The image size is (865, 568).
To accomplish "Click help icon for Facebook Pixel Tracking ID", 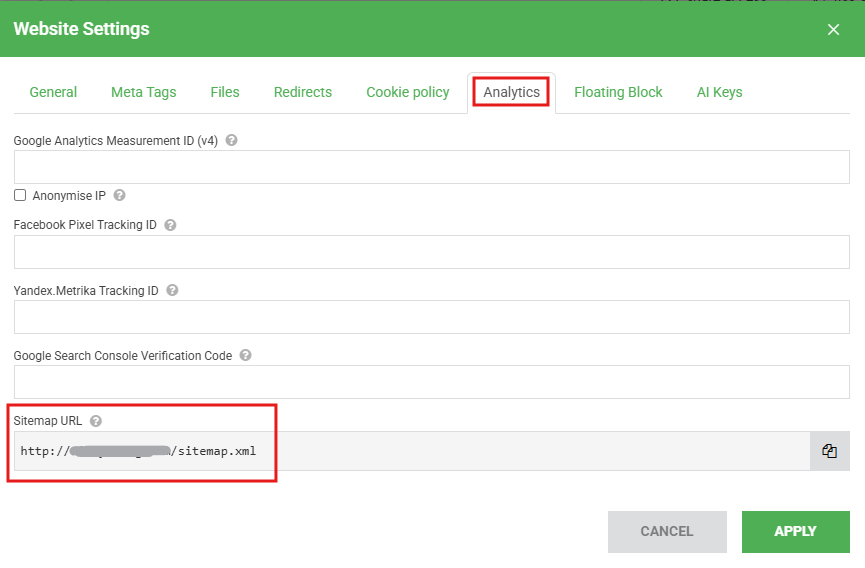I will 170,225.
